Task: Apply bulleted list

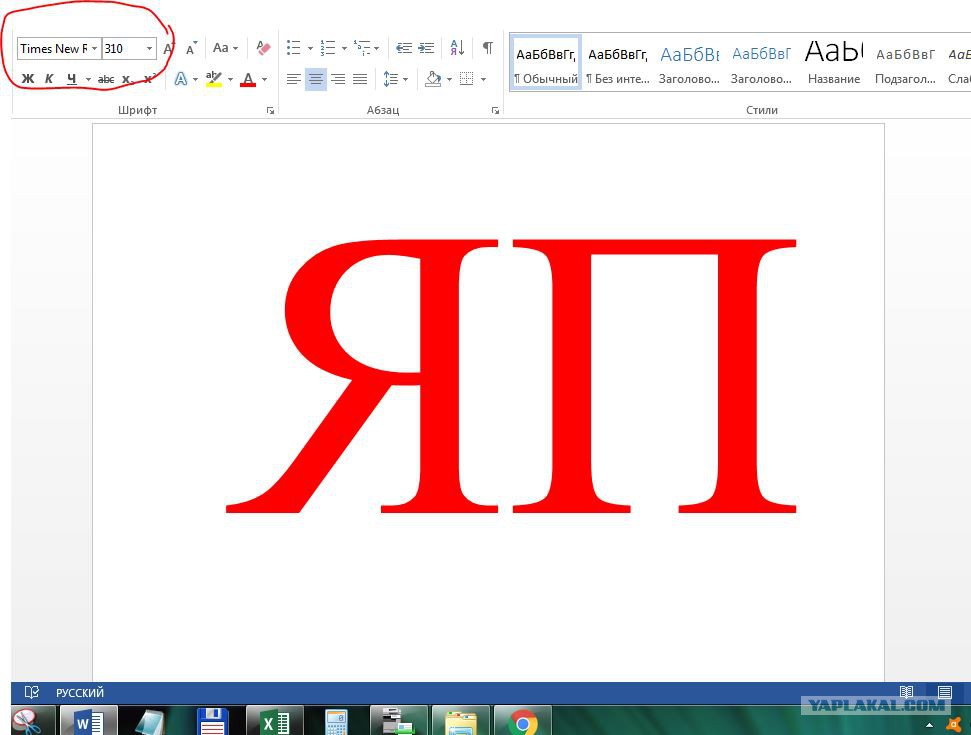Action: (x=294, y=48)
